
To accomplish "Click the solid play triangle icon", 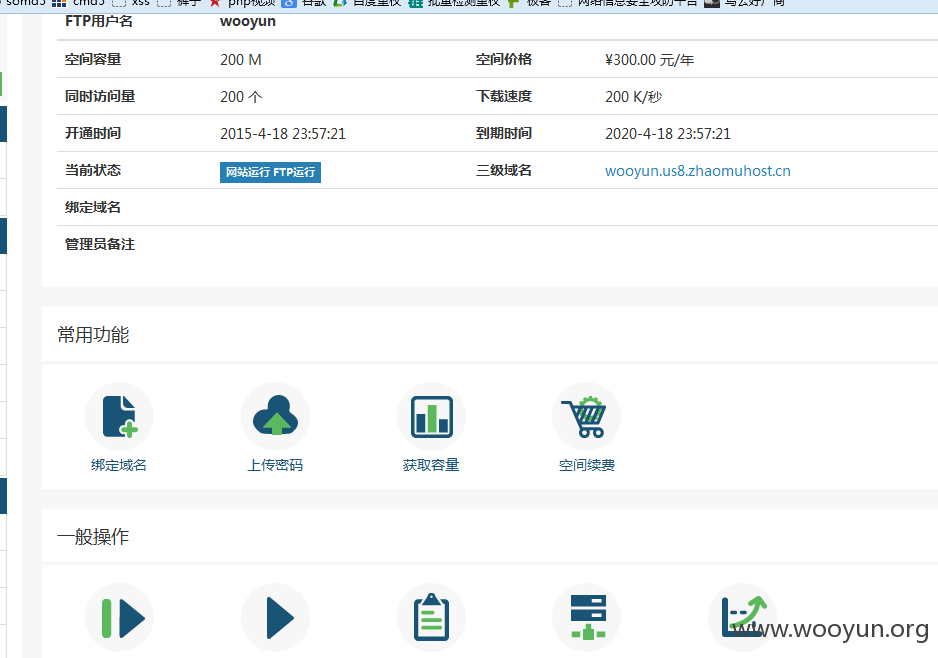I will click(275, 618).
